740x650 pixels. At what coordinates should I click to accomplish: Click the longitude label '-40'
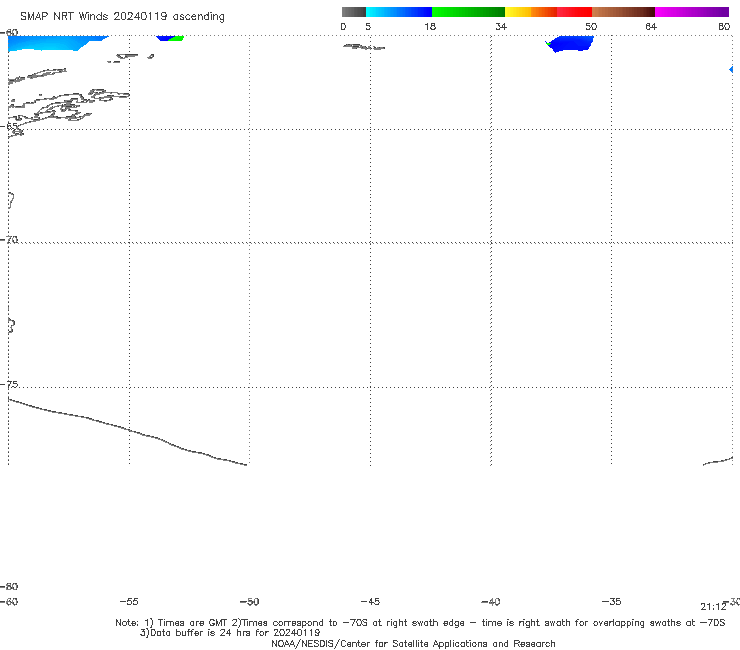pyautogui.click(x=490, y=602)
